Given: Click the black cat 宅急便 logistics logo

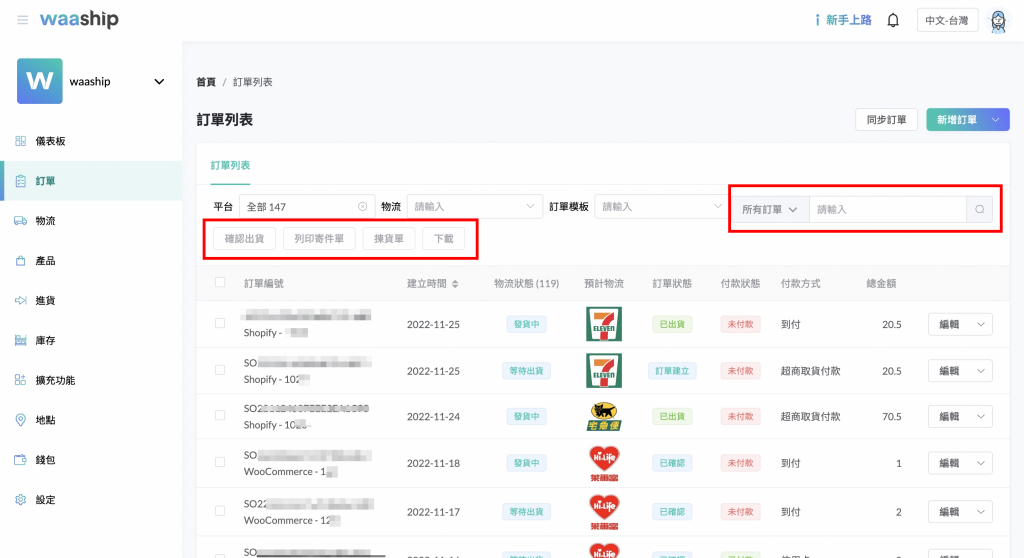Looking at the screenshot, I should coord(603,416).
